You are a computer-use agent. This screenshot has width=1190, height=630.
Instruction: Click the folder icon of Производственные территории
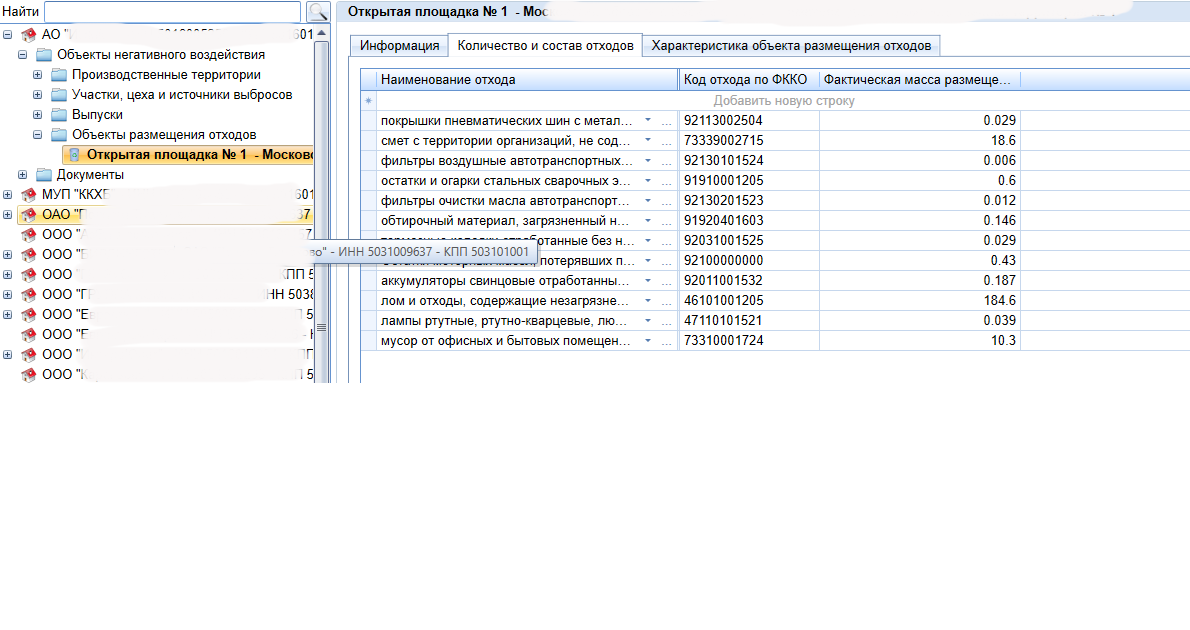59,75
